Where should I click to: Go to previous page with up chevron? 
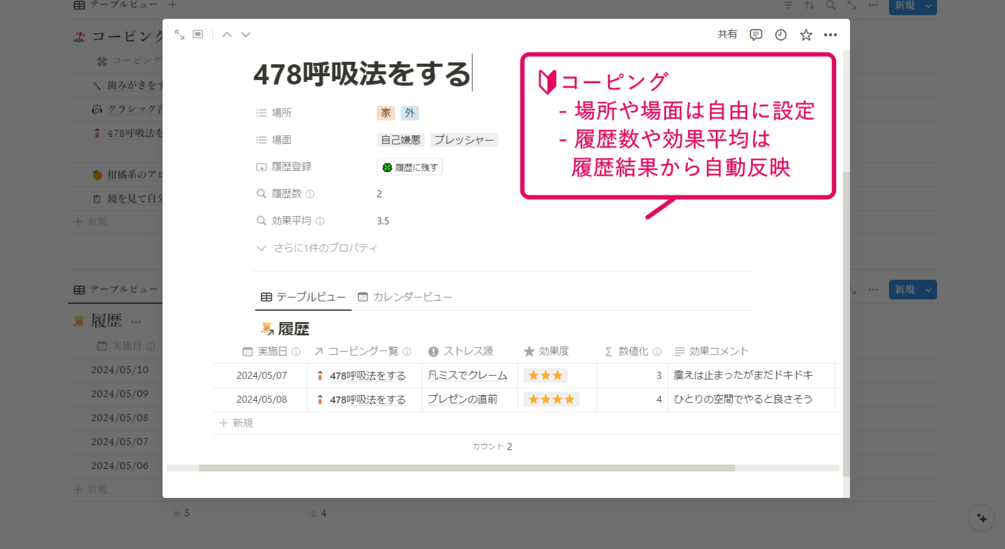[227, 35]
